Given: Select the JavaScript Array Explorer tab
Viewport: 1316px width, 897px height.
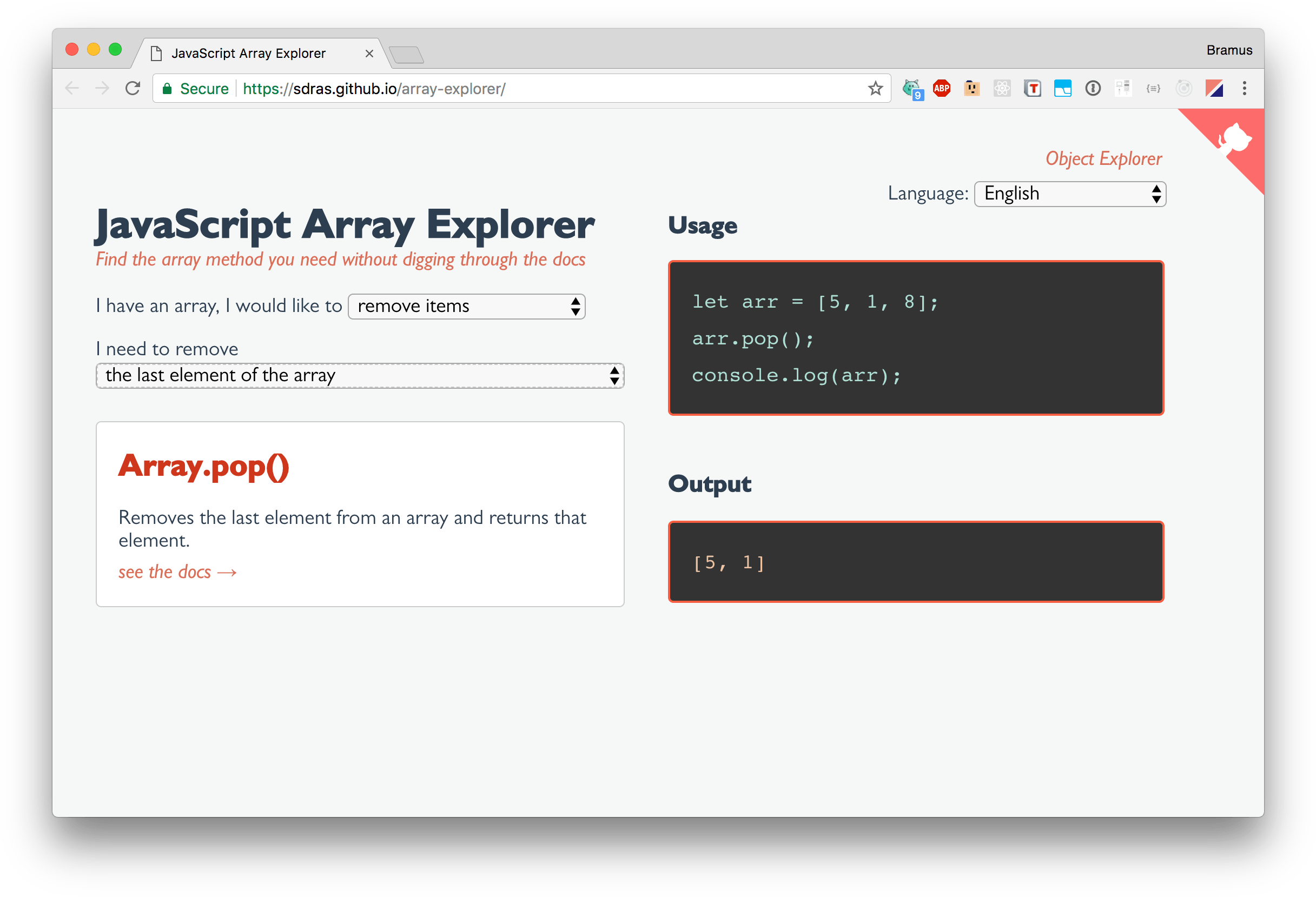Looking at the screenshot, I should [249, 54].
